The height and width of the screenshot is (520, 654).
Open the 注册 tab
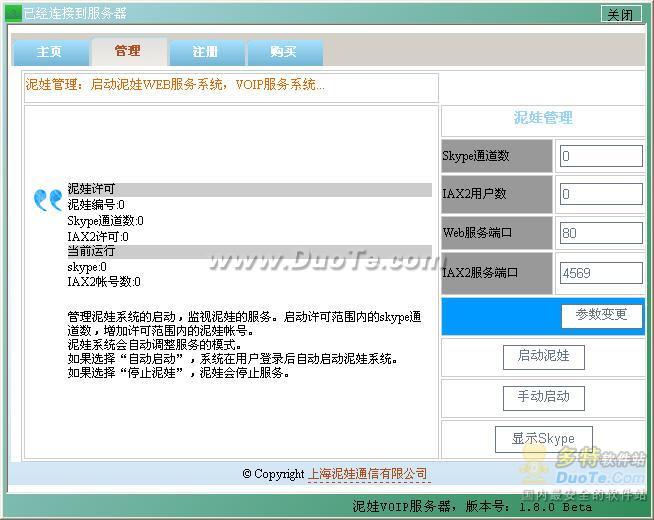pyautogui.click(x=205, y=52)
